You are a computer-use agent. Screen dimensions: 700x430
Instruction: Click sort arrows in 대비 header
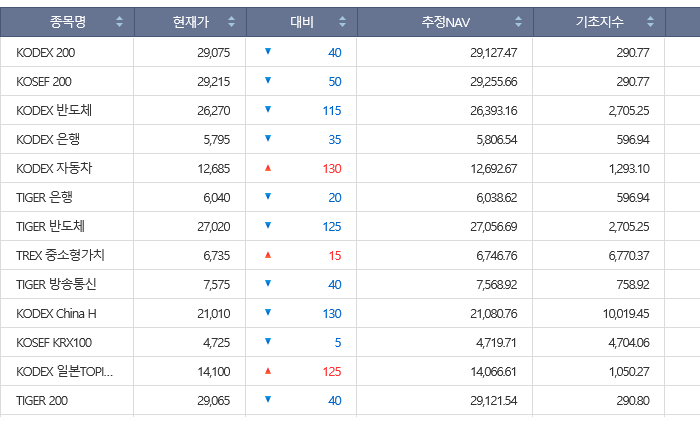343,22
